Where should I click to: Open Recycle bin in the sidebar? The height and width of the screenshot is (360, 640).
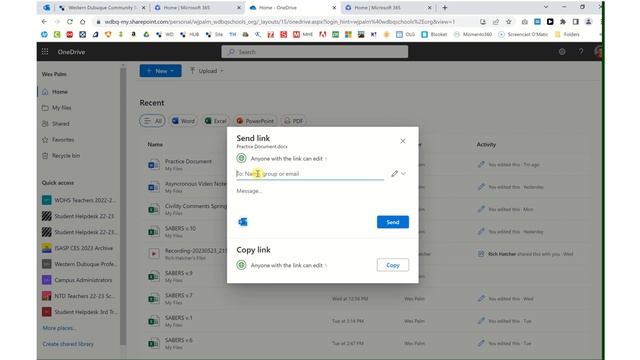click(66, 156)
